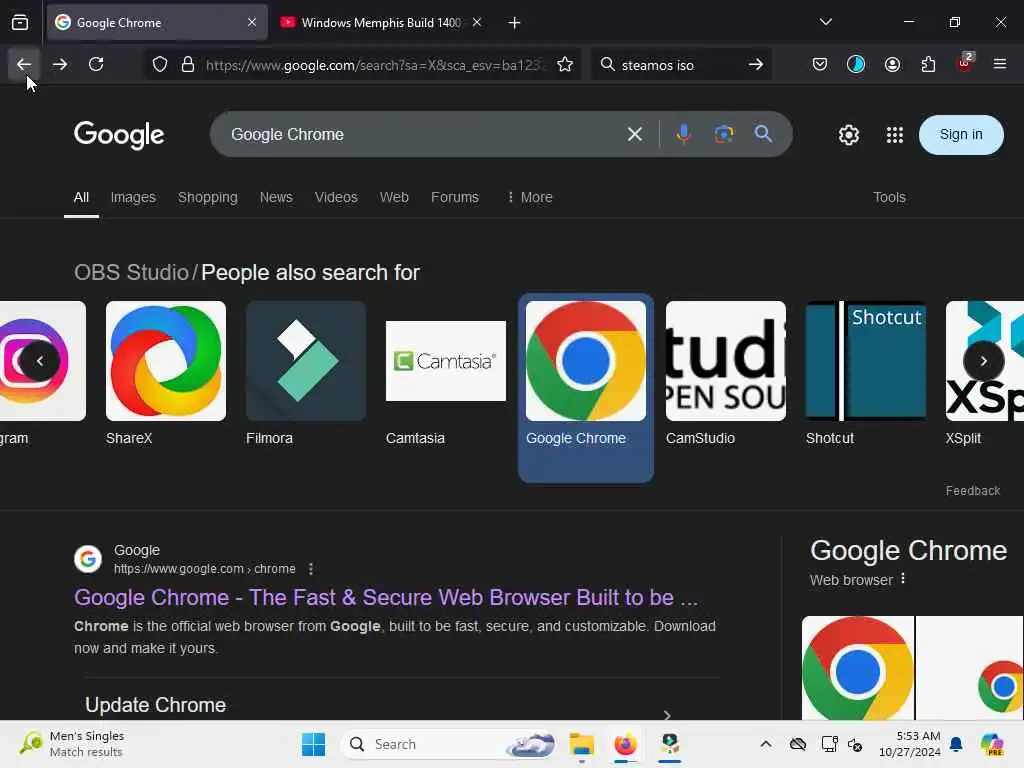
Task: Select the Shotcut thumbnail
Action: [866, 360]
